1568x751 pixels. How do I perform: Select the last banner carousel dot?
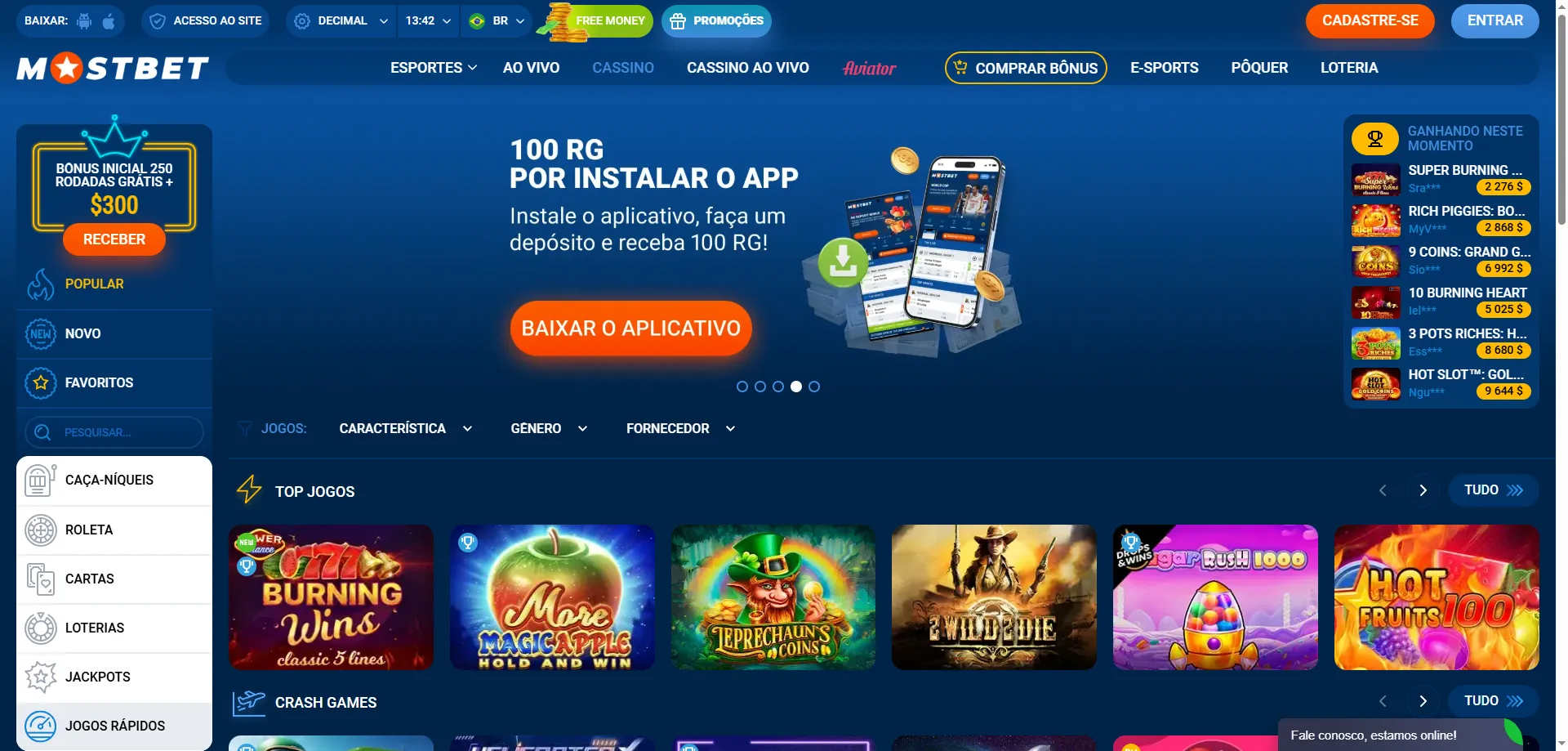coord(814,387)
